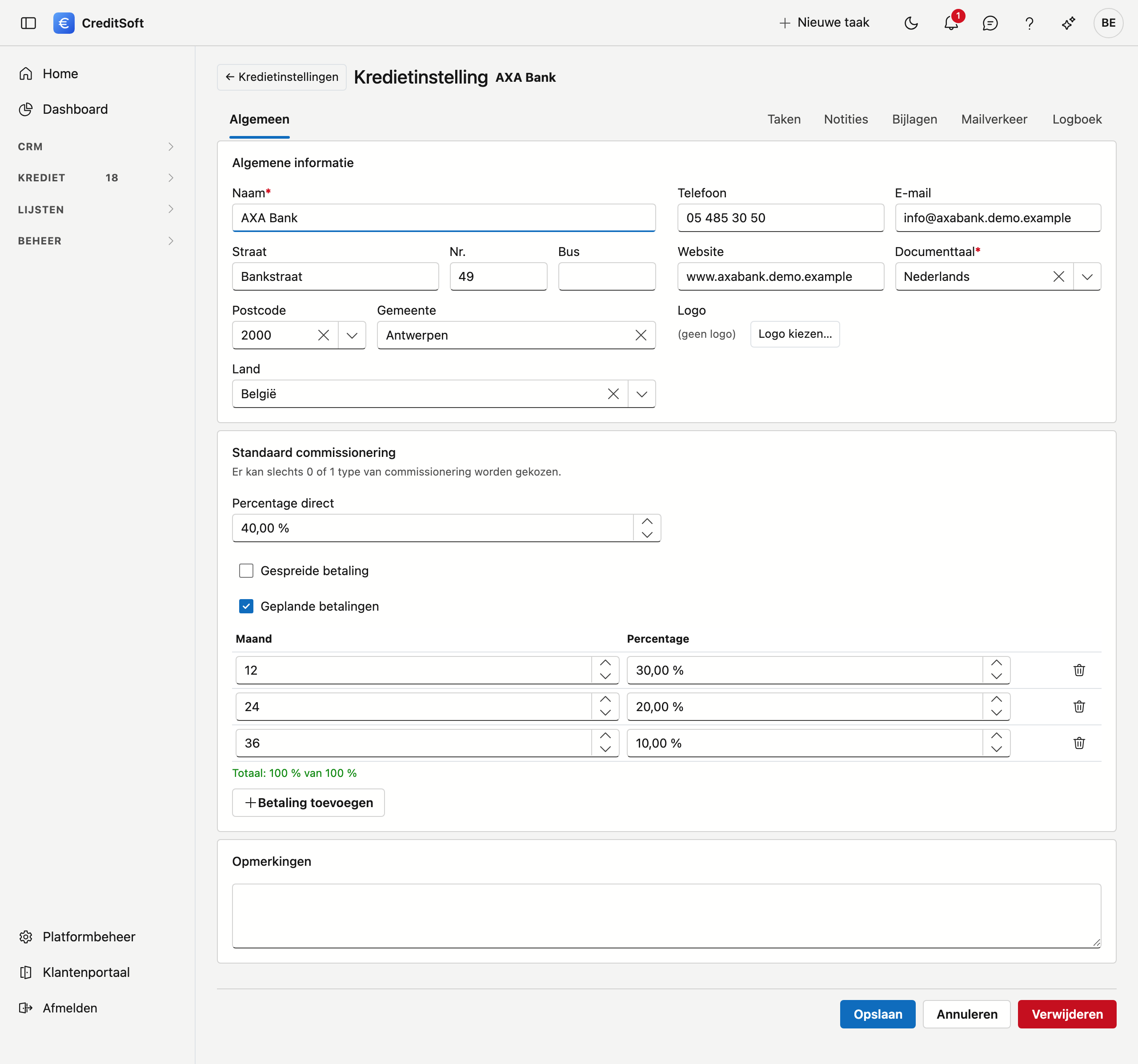Click the Naam input field
The width and height of the screenshot is (1138, 1064).
click(444, 218)
